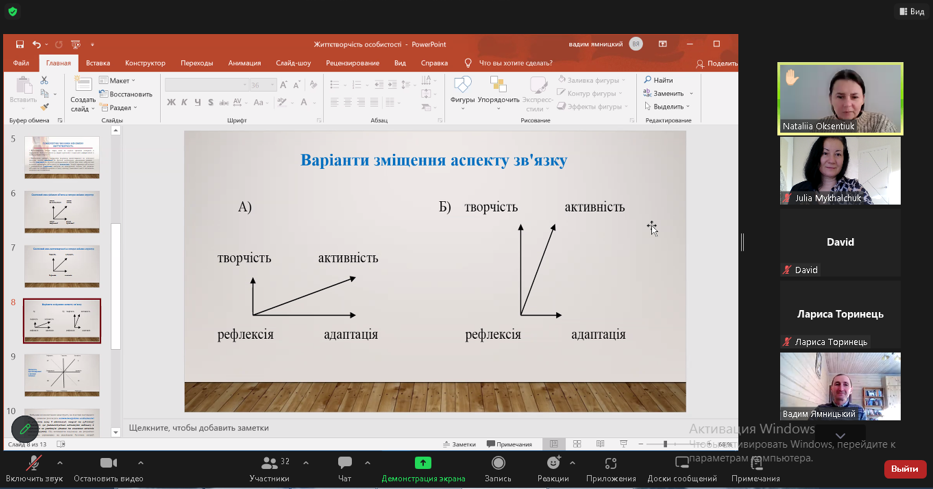Select slide 7 thumbnail
Viewport: 933px width, 489px height.
[x=62, y=266]
